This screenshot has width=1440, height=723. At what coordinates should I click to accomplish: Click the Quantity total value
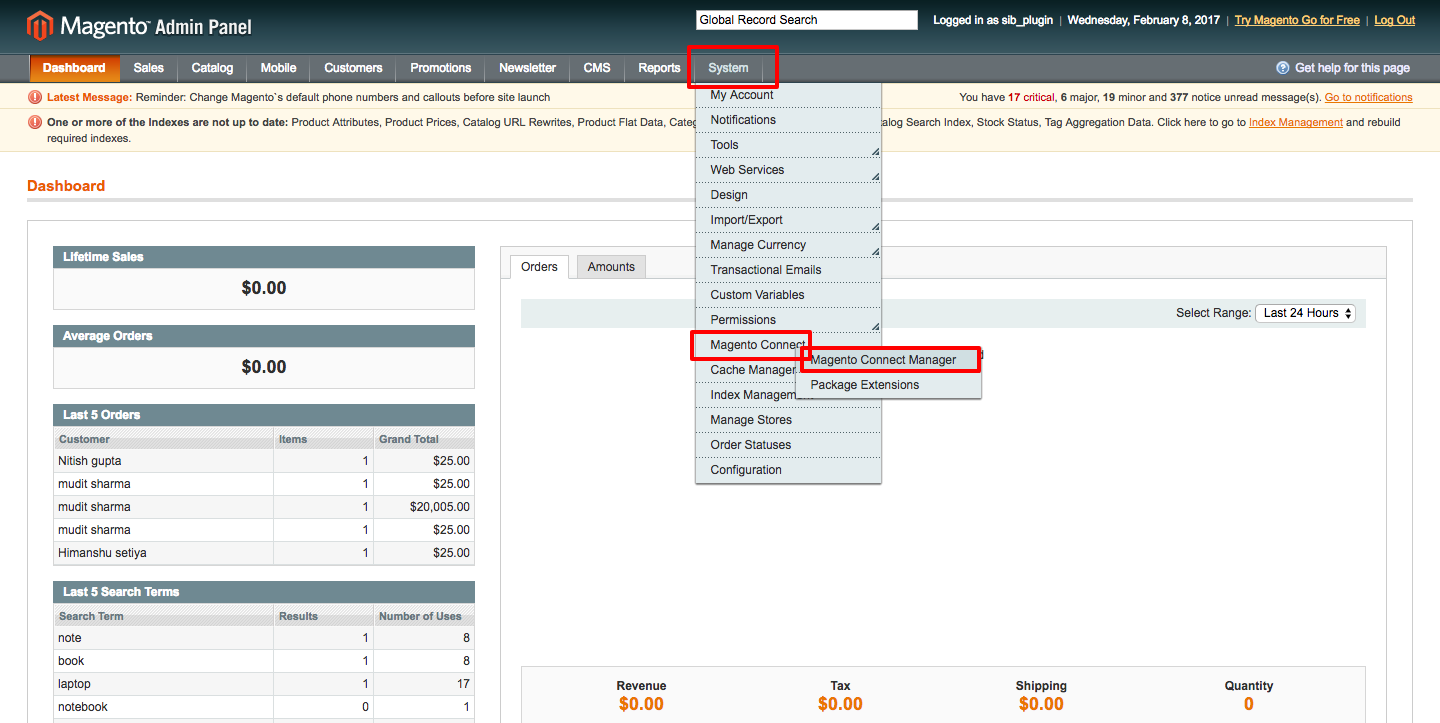pos(1249,704)
